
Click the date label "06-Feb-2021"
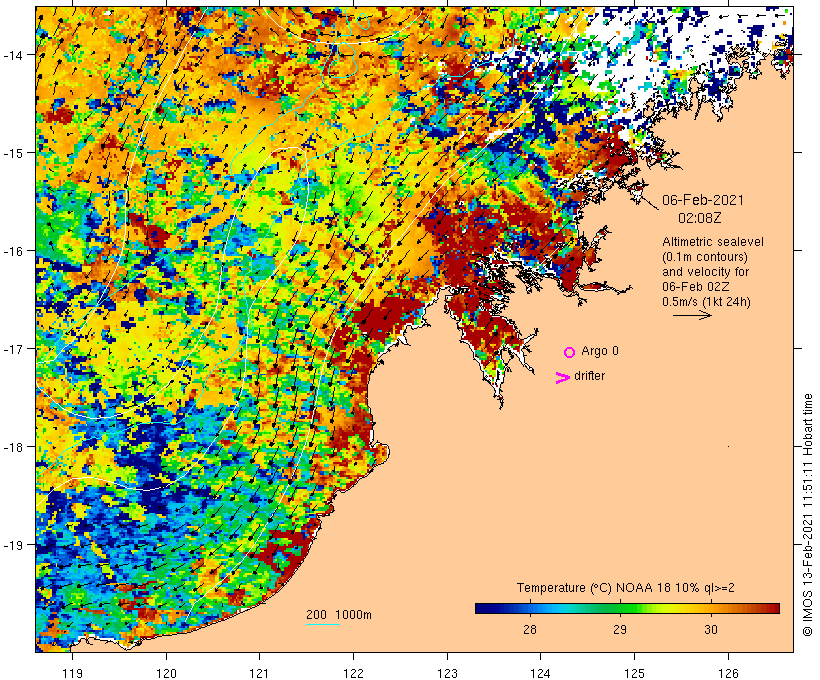click(x=703, y=200)
